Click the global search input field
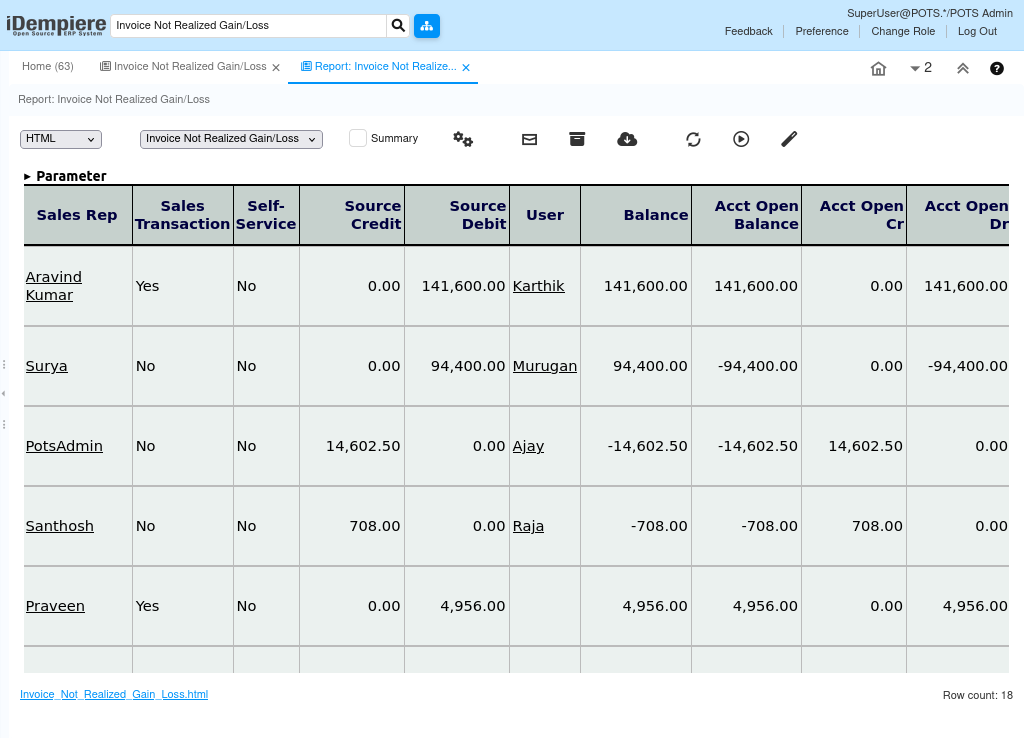Viewport: 1024px width, 738px height. (249, 25)
